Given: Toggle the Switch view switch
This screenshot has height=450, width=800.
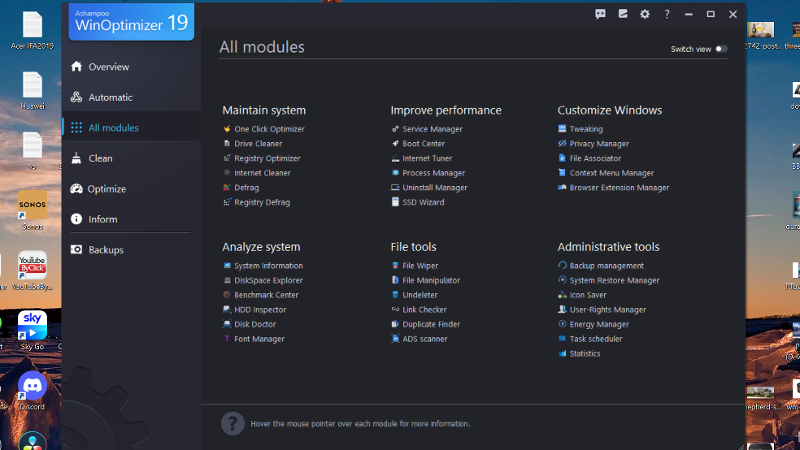Looking at the screenshot, I should pyautogui.click(x=721, y=49).
